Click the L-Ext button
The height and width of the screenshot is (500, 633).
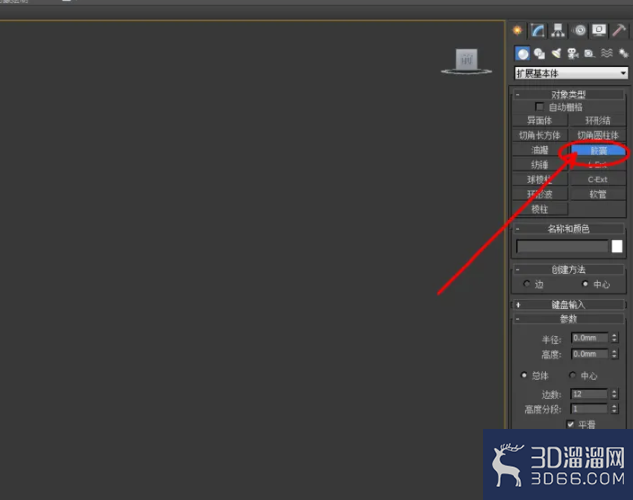tap(598, 165)
